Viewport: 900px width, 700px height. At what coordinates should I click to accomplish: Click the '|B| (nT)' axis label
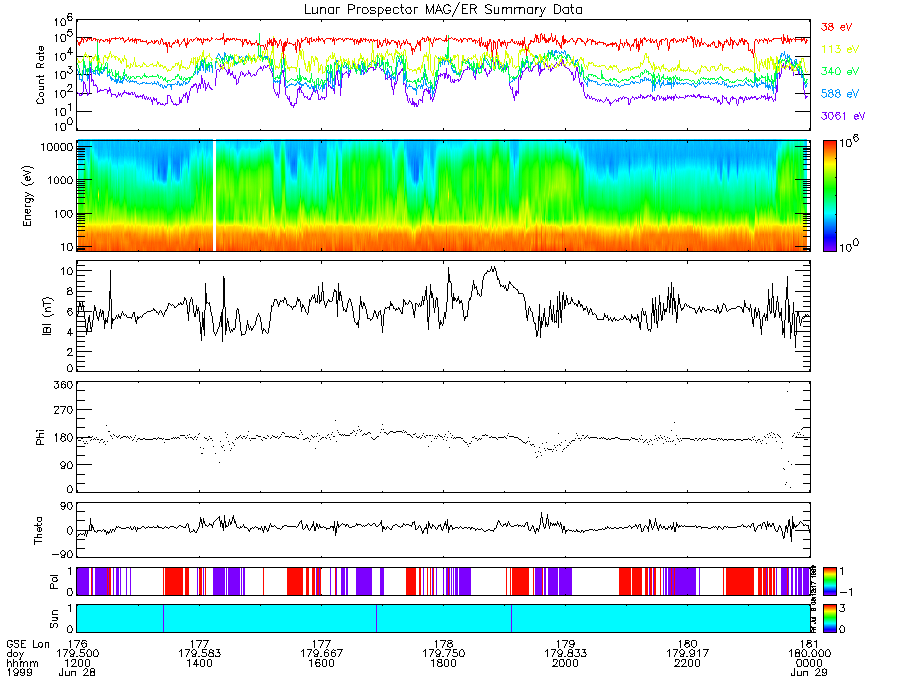pyautogui.click(x=47, y=316)
